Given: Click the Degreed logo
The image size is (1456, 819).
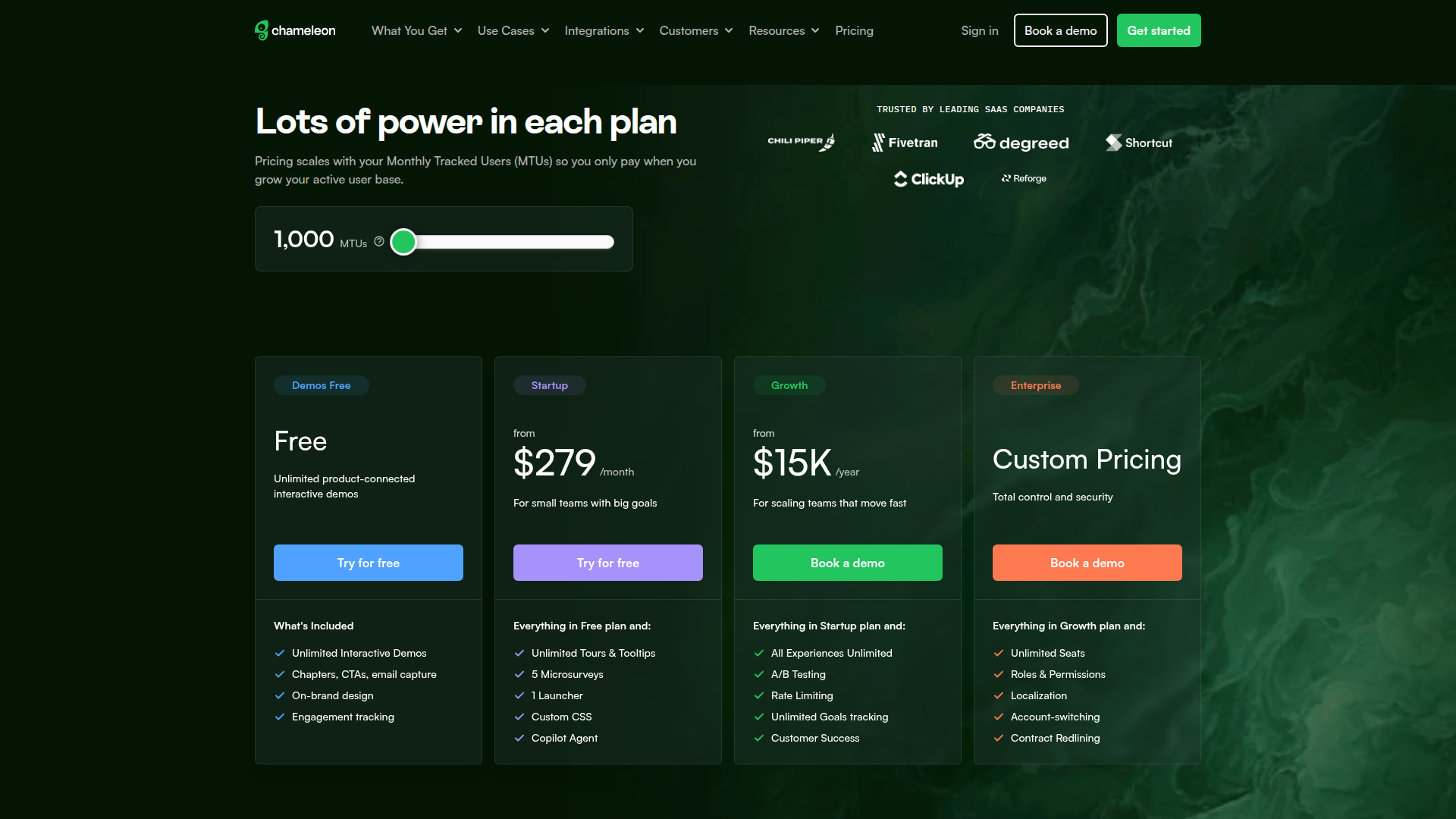Looking at the screenshot, I should [1021, 142].
